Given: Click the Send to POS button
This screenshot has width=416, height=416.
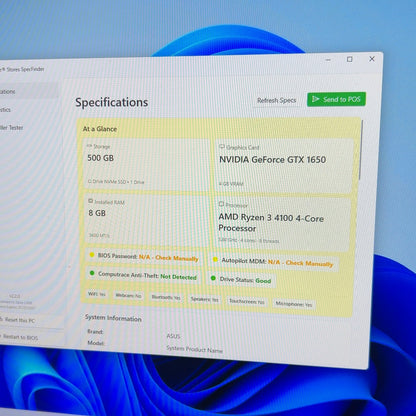Looking at the screenshot, I should pos(336,99).
